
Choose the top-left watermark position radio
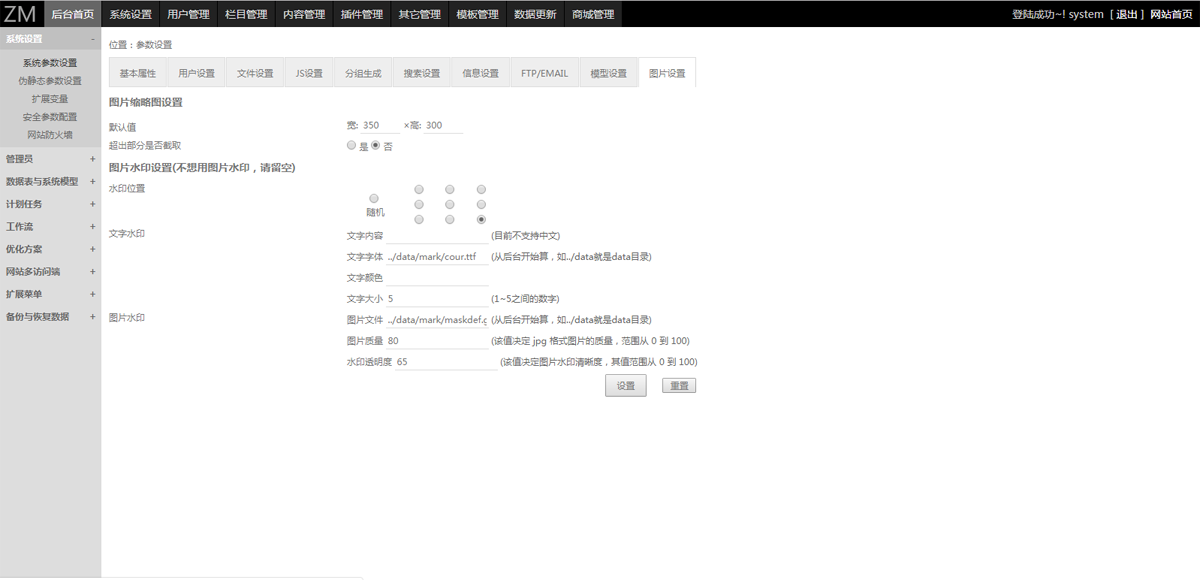(x=419, y=189)
